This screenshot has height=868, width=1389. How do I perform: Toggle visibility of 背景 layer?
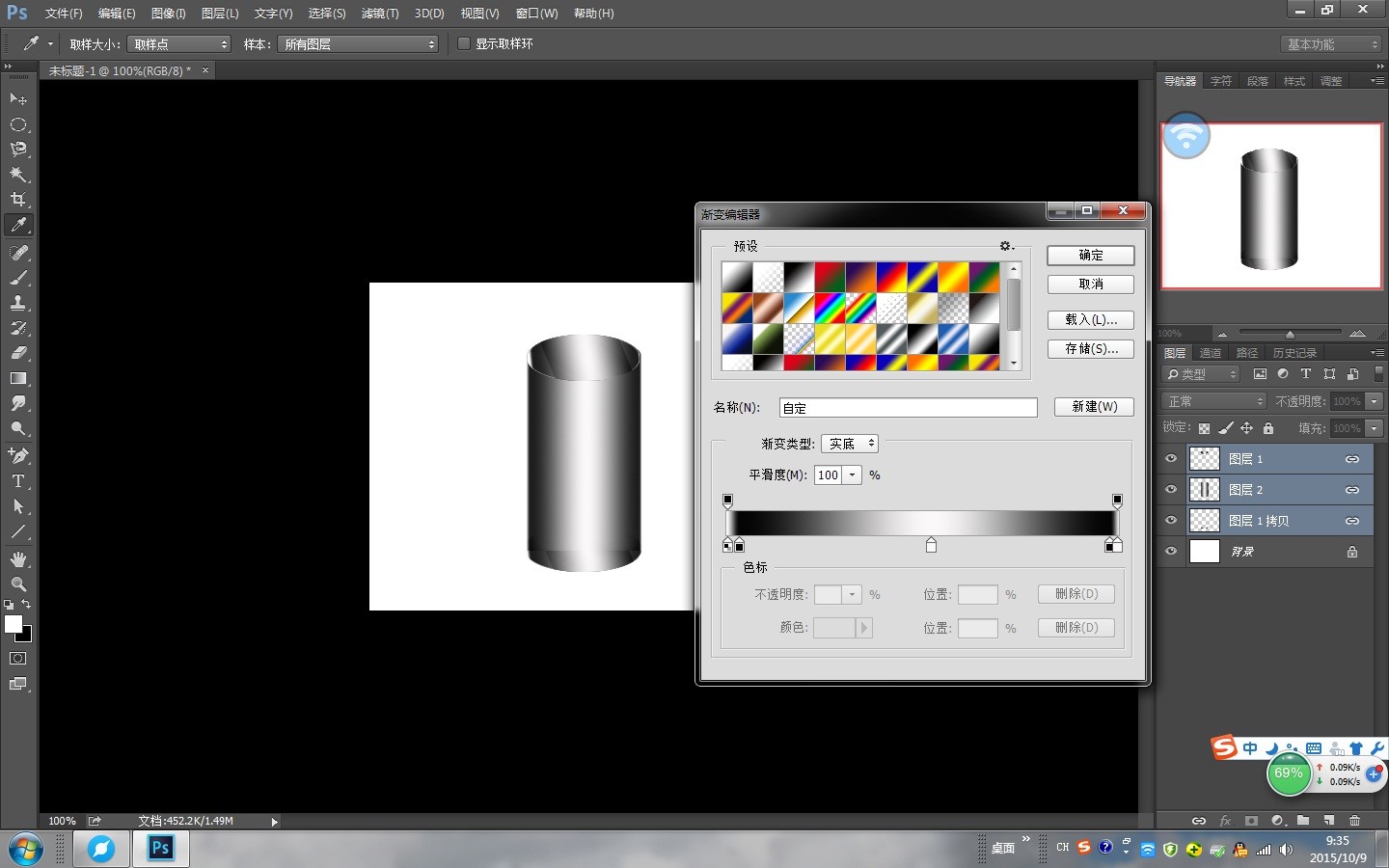click(x=1171, y=552)
